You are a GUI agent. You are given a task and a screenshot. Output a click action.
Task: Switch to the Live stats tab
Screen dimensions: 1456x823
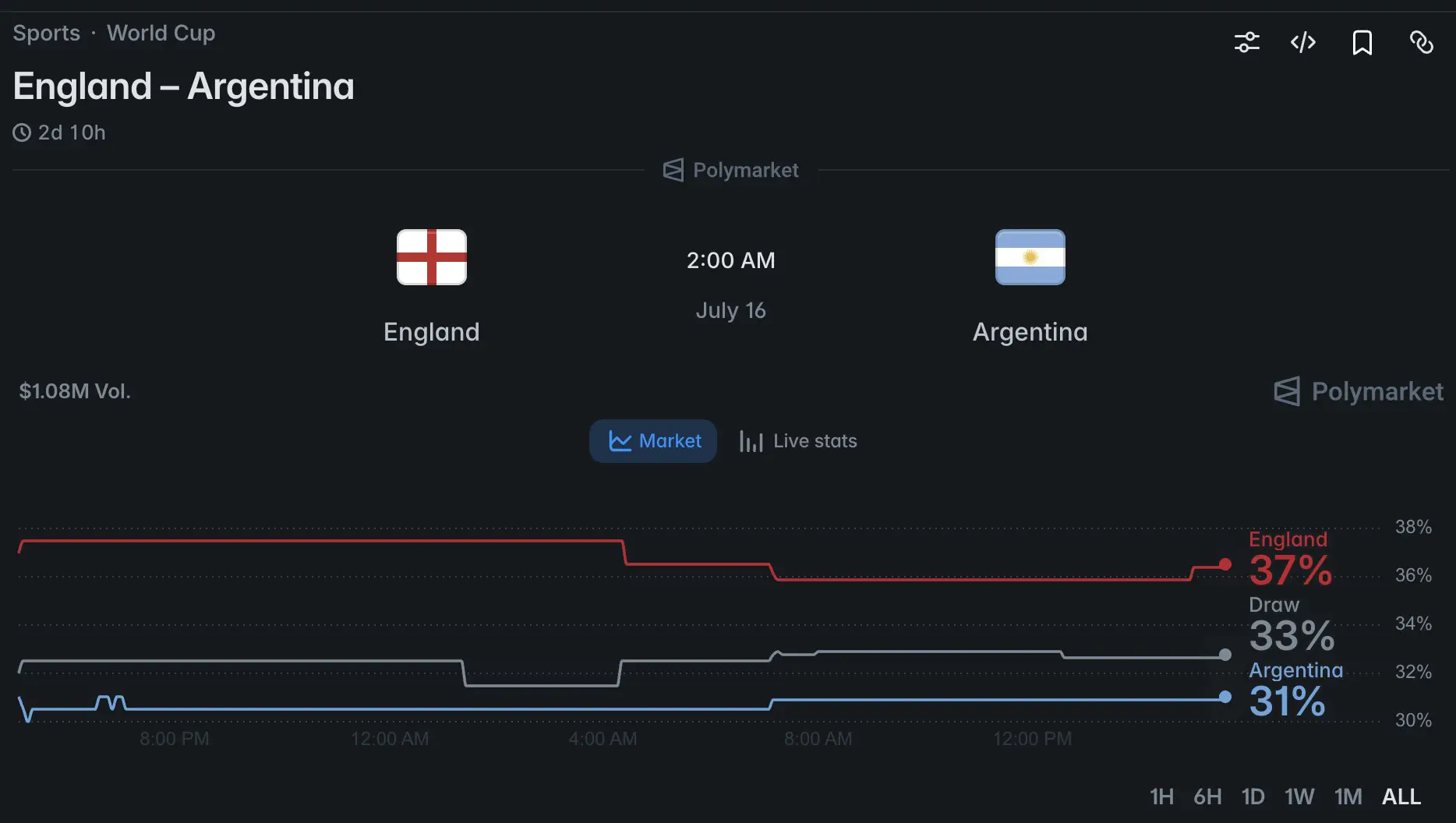(798, 441)
